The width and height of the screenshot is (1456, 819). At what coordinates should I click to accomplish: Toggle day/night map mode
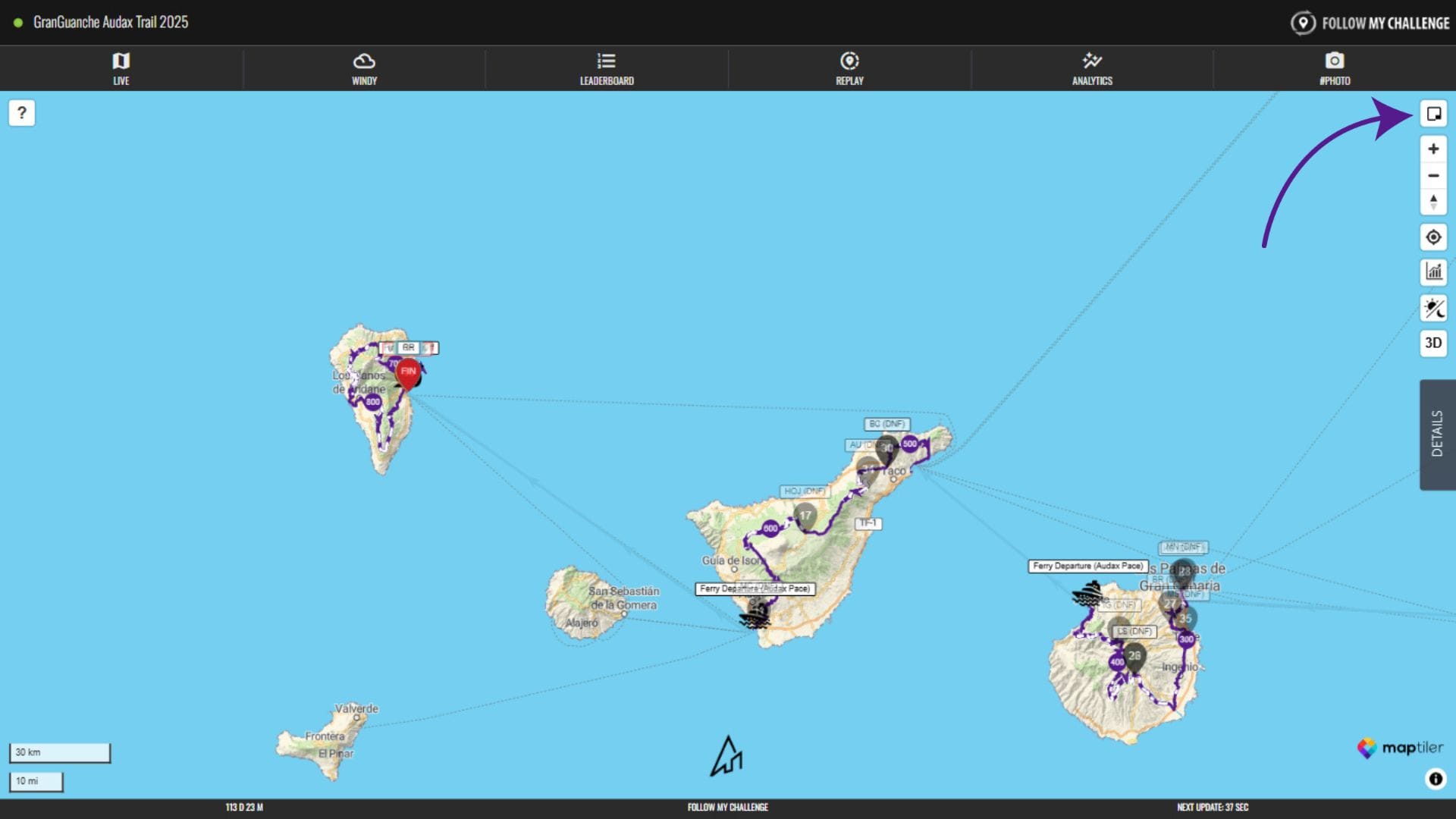1433,308
